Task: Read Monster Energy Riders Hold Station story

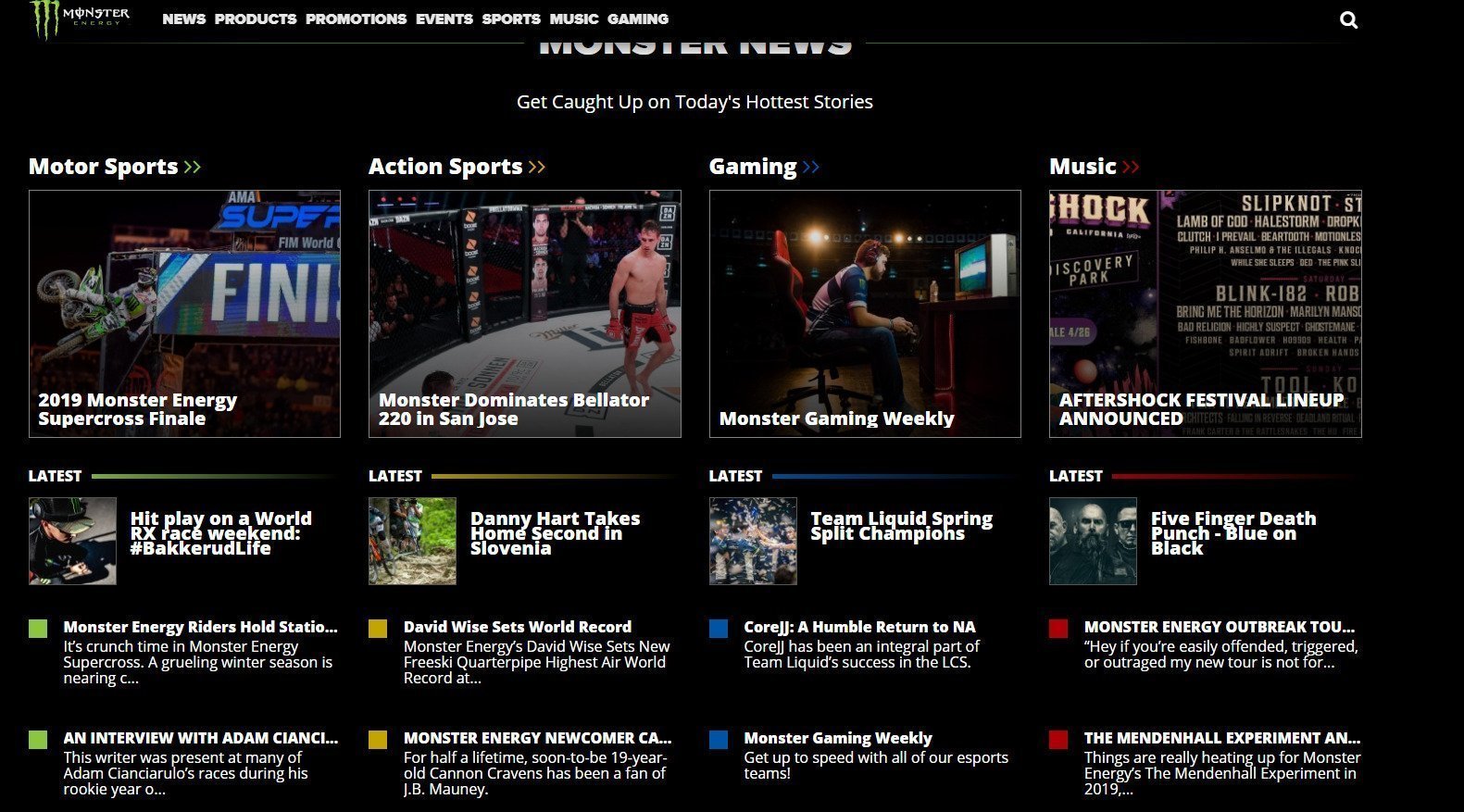Action: (x=200, y=627)
